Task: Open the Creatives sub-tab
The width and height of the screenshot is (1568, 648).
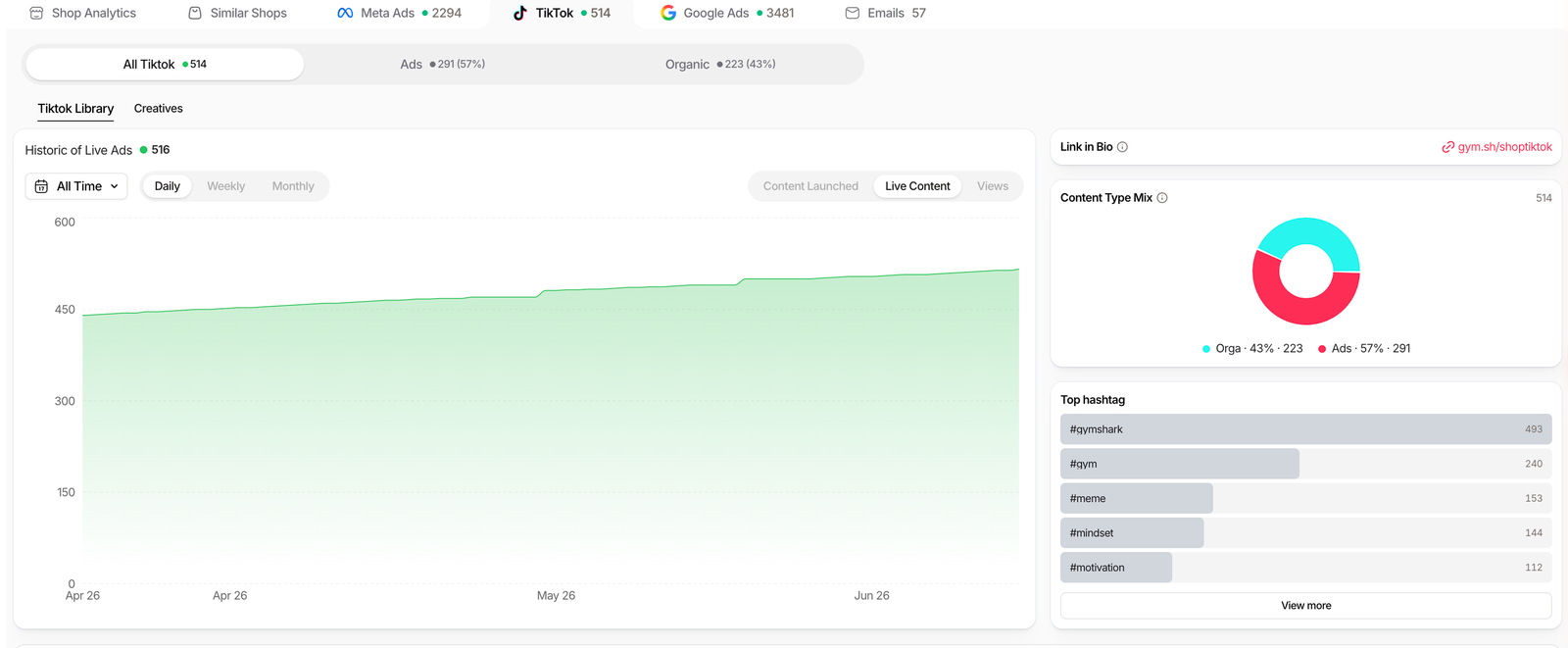Action: [x=159, y=109]
